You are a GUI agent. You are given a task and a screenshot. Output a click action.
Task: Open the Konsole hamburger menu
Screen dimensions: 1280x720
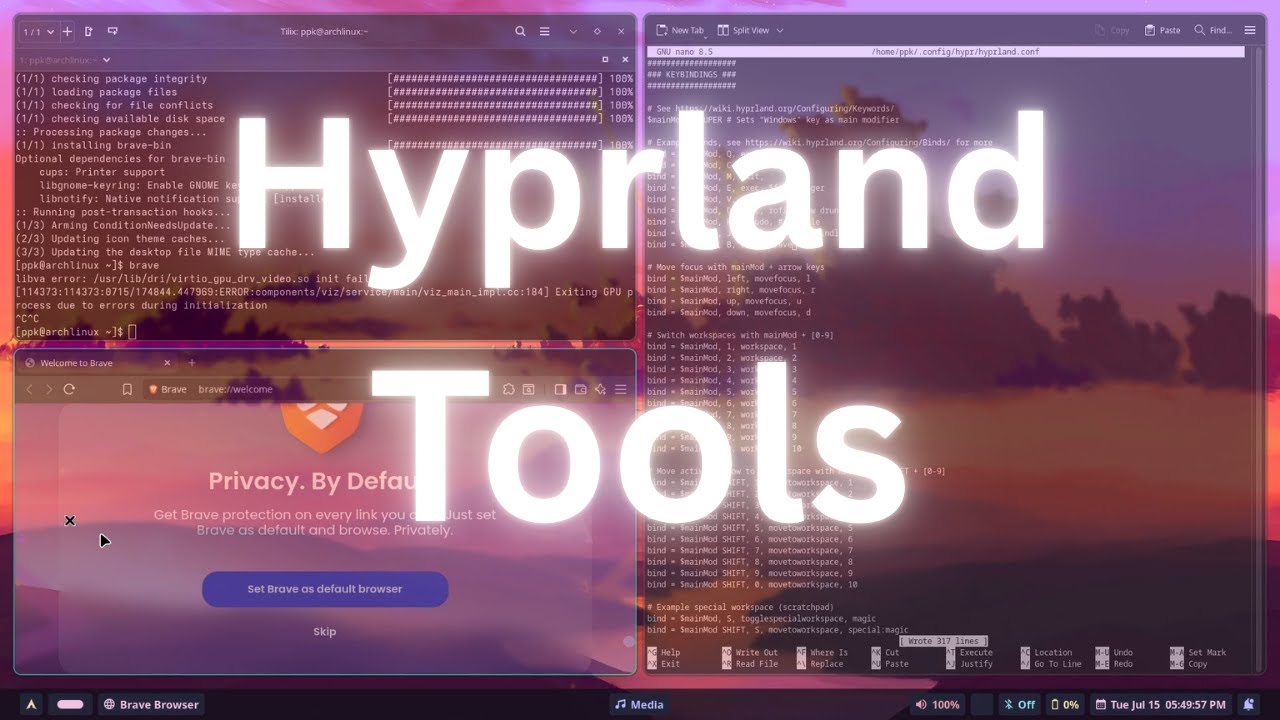pyautogui.click(x=1250, y=30)
